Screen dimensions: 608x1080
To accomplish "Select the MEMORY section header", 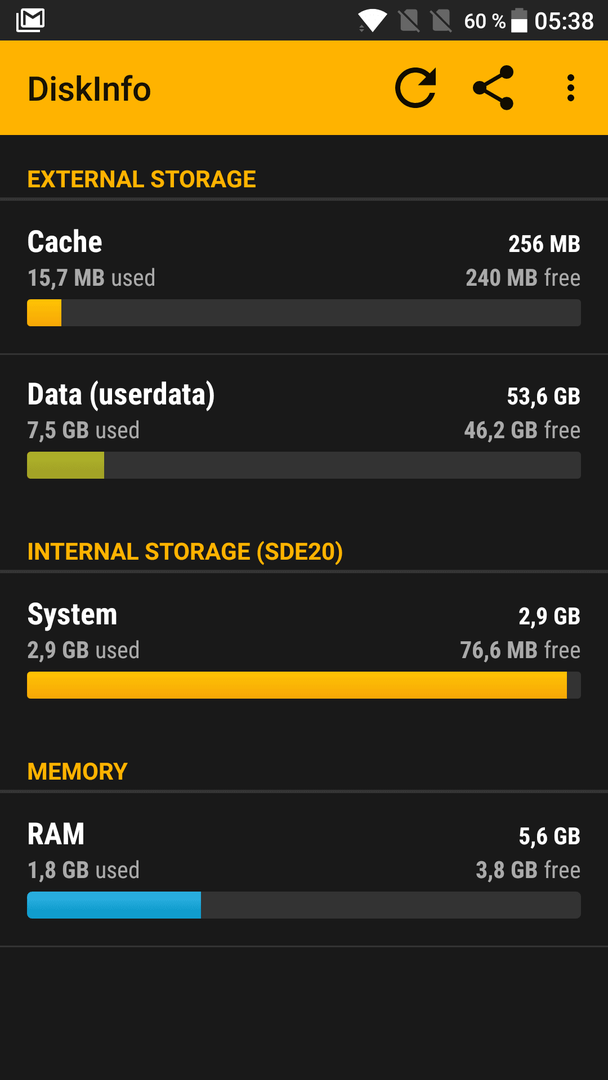I will [77, 771].
